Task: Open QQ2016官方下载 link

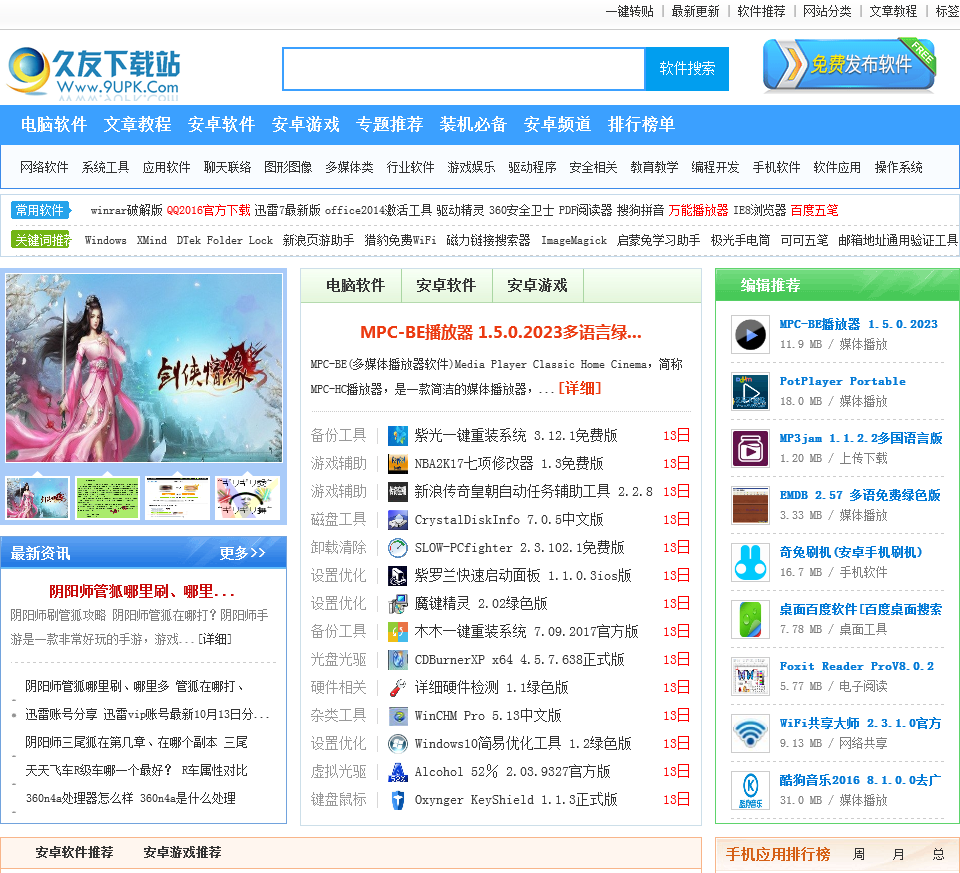Action: (x=209, y=211)
